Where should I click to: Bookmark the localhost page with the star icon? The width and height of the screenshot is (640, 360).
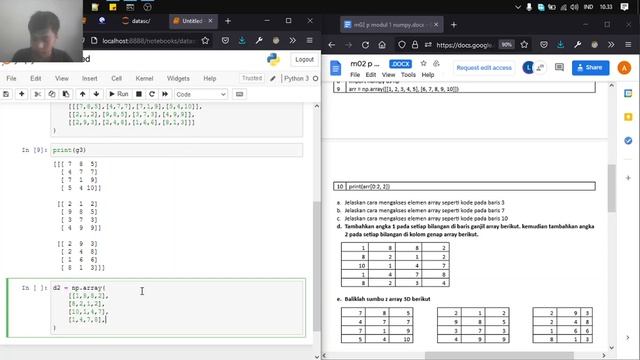[205, 40]
